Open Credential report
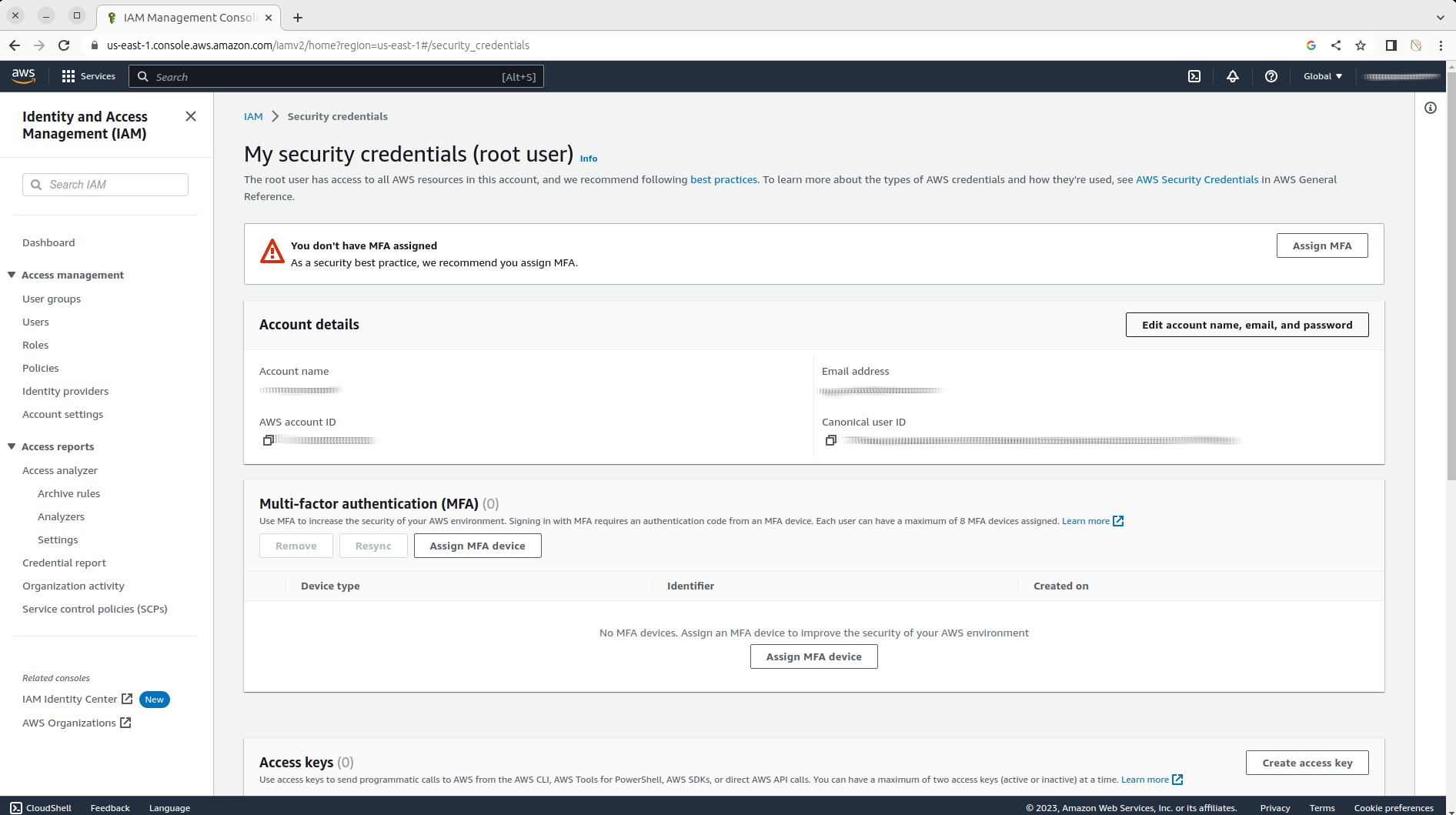 click(x=64, y=563)
